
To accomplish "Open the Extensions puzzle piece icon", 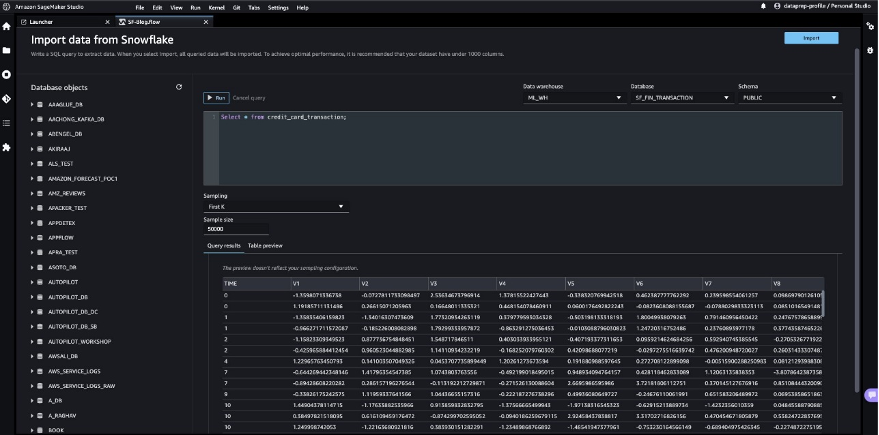I will click(x=7, y=147).
